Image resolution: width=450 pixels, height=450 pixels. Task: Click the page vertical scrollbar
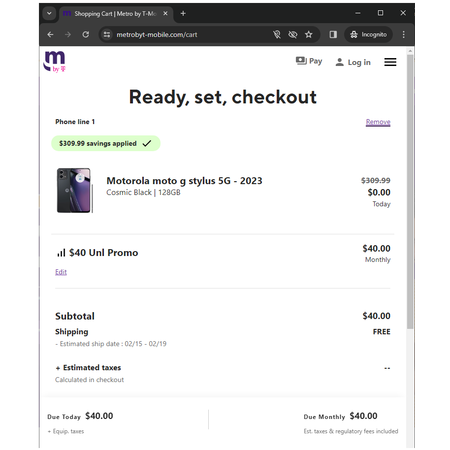[x=410, y=192]
